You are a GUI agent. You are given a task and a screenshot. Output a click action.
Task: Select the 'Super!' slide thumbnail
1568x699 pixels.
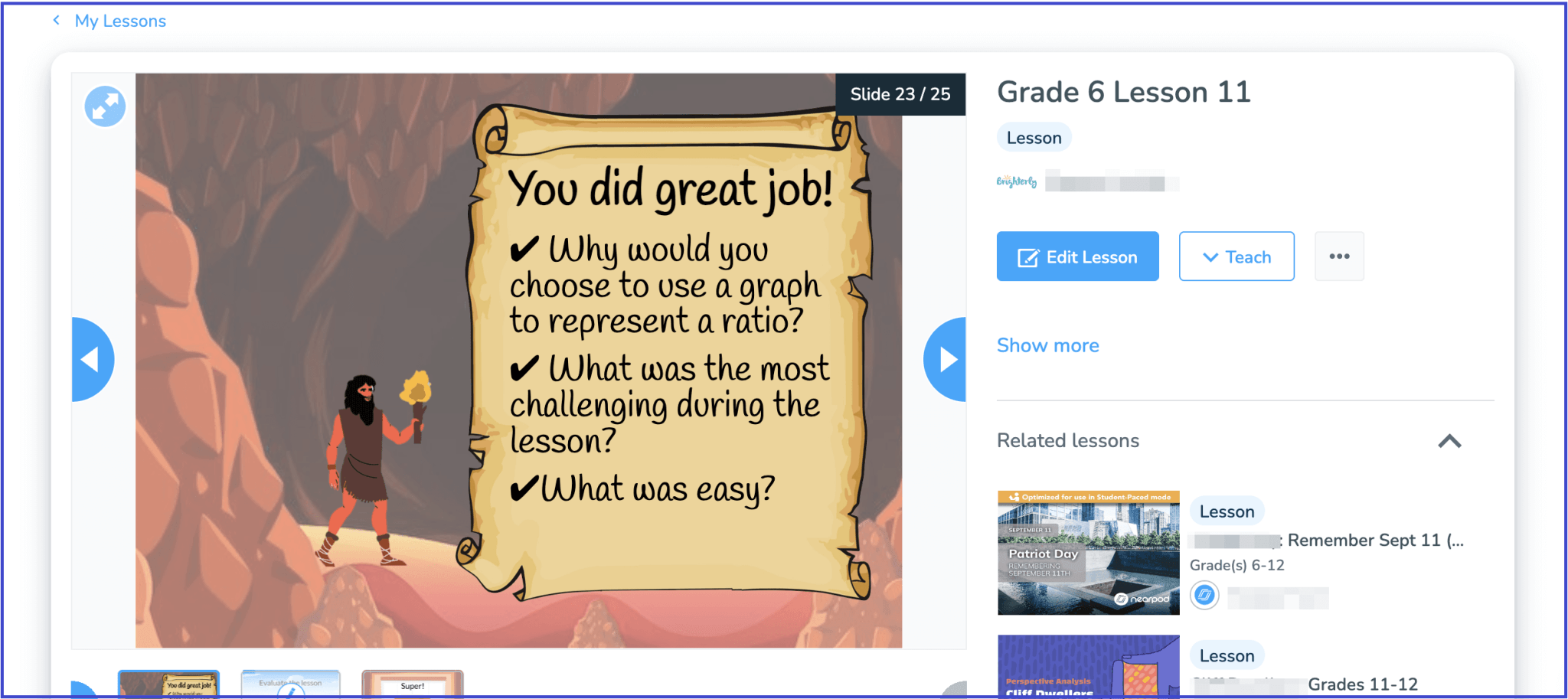pos(412,684)
